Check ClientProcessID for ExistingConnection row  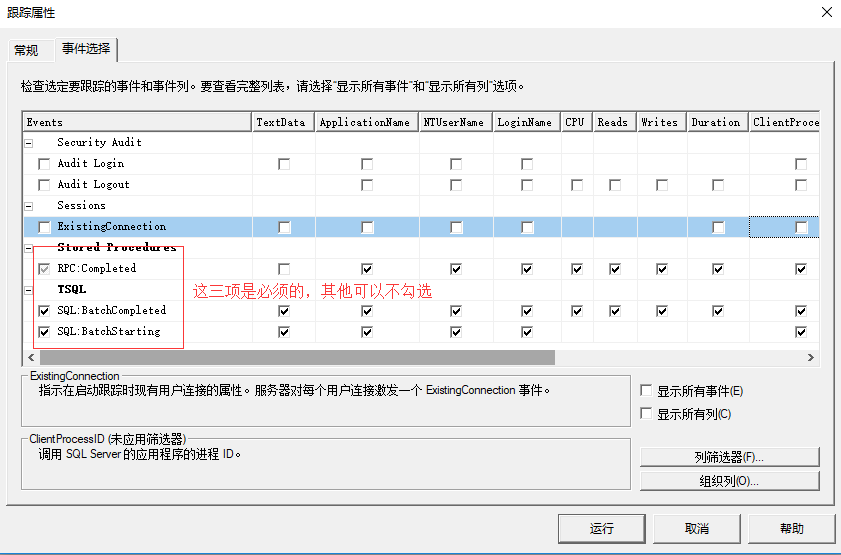pyautogui.click(x=801, y=227)
